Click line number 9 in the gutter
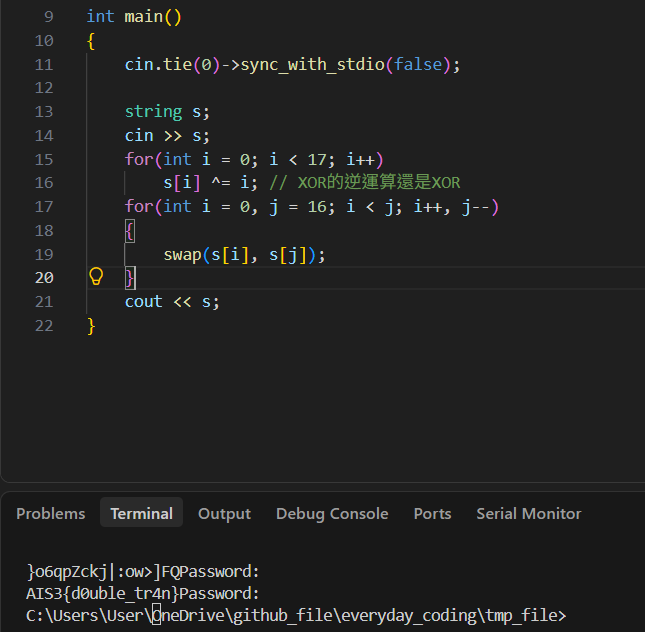 pyautogui.click(x=49, y=17)
